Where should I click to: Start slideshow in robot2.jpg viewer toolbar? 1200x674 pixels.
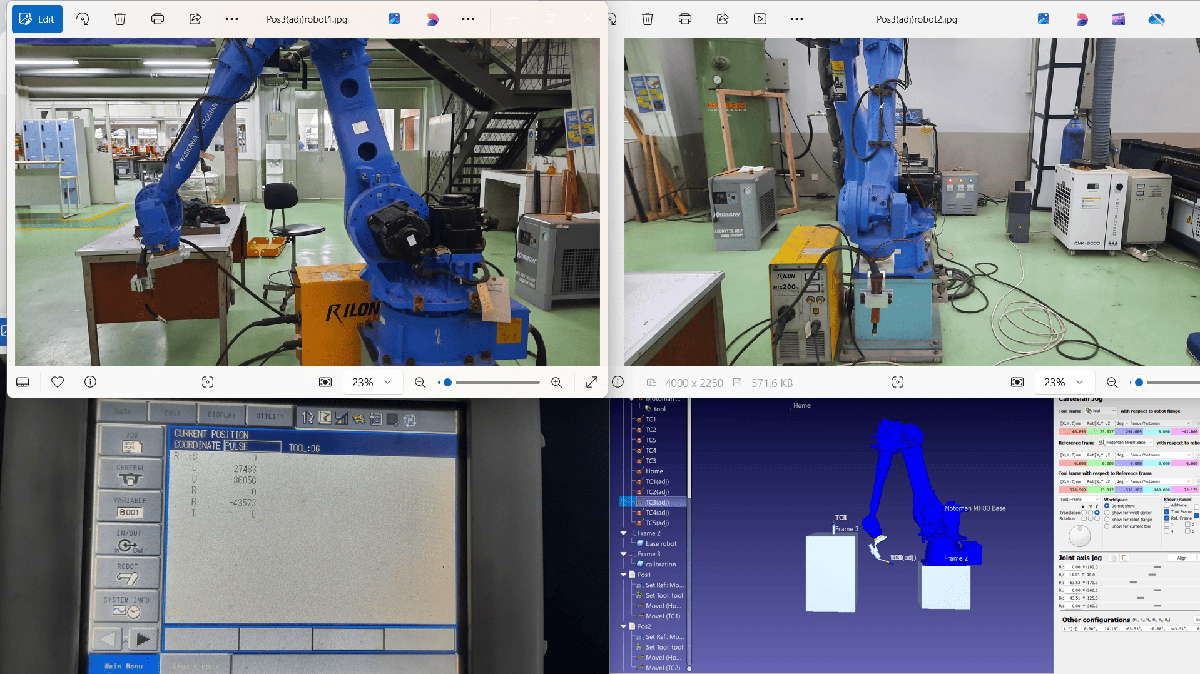point(760,19)
